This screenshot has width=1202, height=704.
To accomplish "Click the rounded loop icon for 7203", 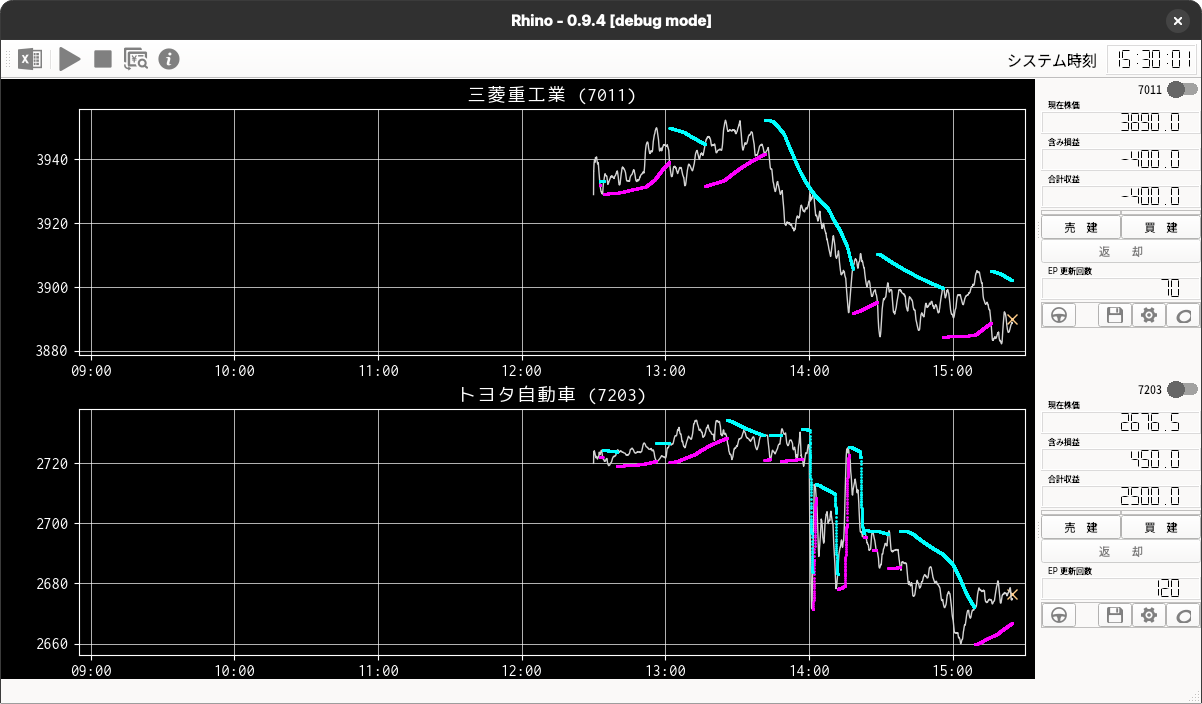I will coord(1183,615).
